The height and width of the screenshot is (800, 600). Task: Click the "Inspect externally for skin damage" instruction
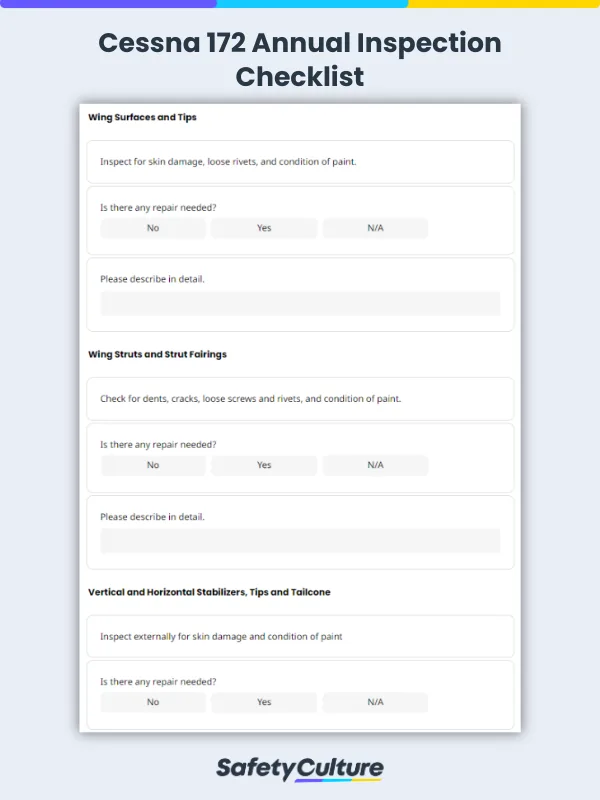[221, 636]
